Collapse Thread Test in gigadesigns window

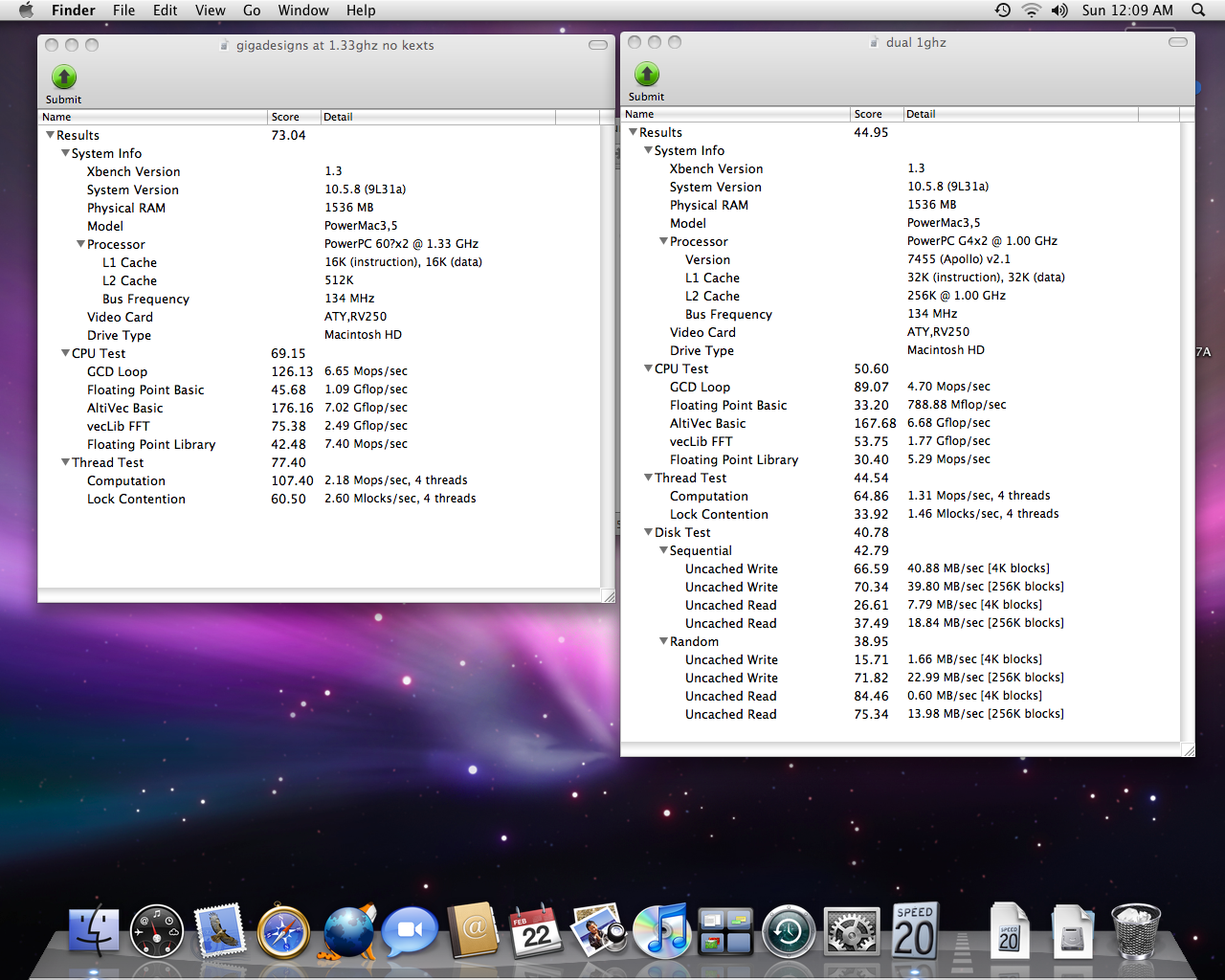click(x=65, y=462)
